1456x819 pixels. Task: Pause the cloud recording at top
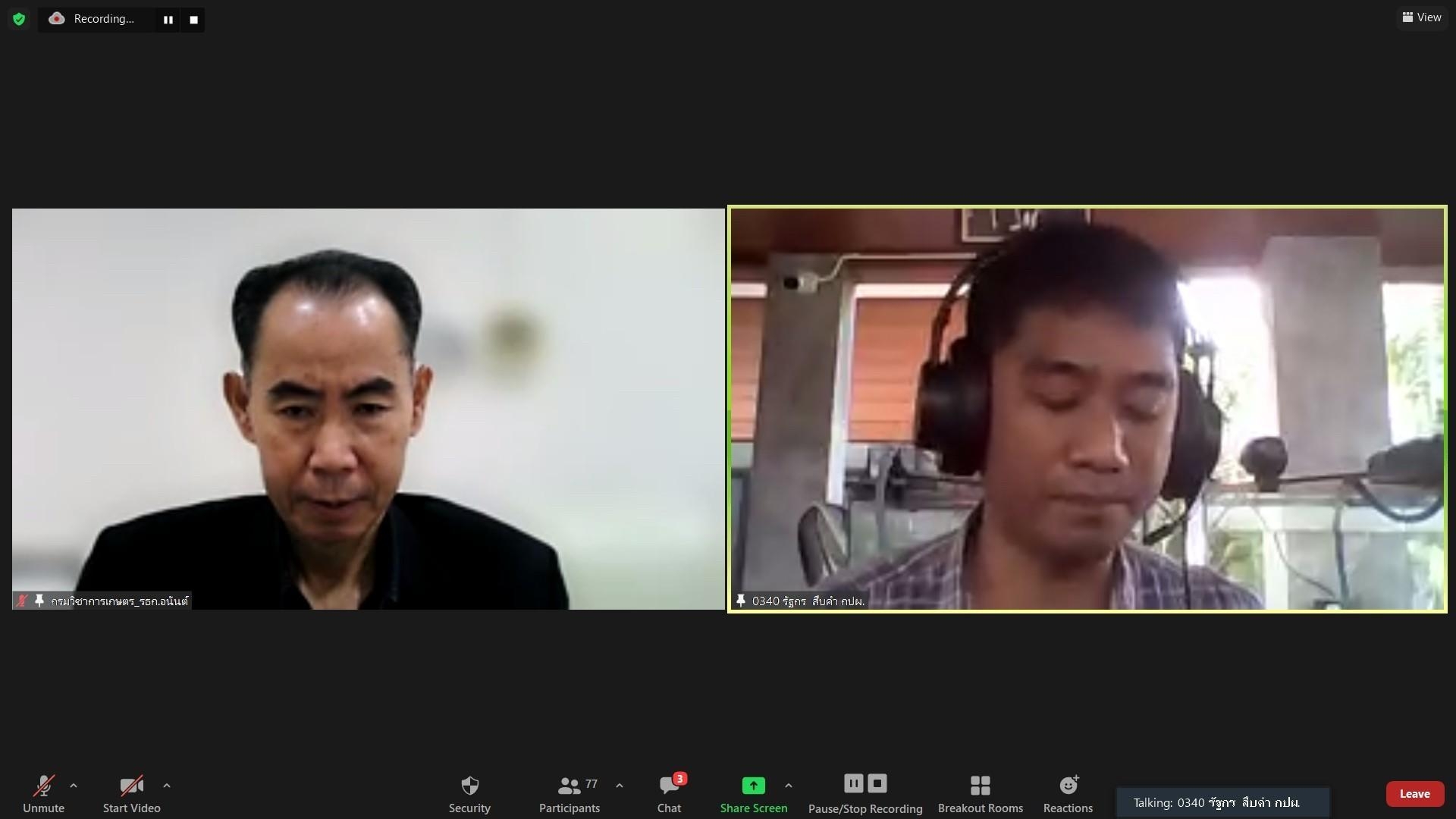(168, 20)
